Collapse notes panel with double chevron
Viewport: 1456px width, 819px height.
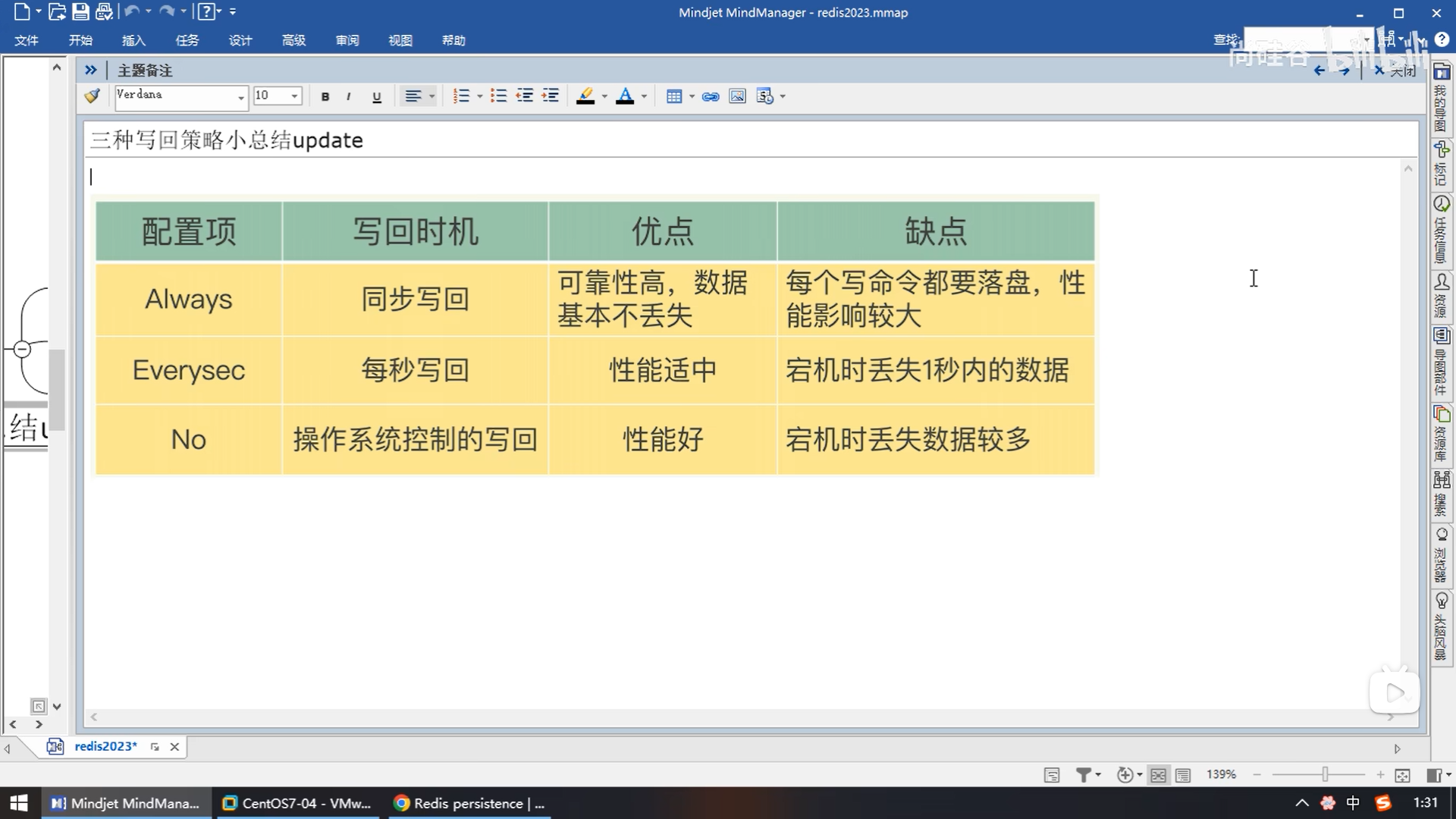91,70
